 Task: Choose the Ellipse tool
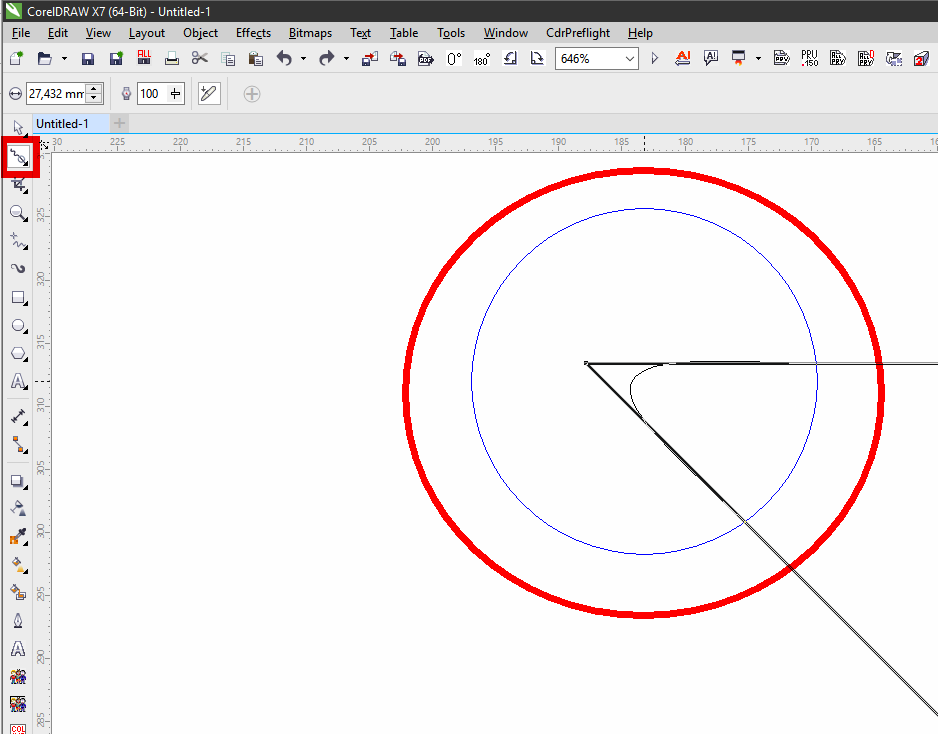(18, 326)
